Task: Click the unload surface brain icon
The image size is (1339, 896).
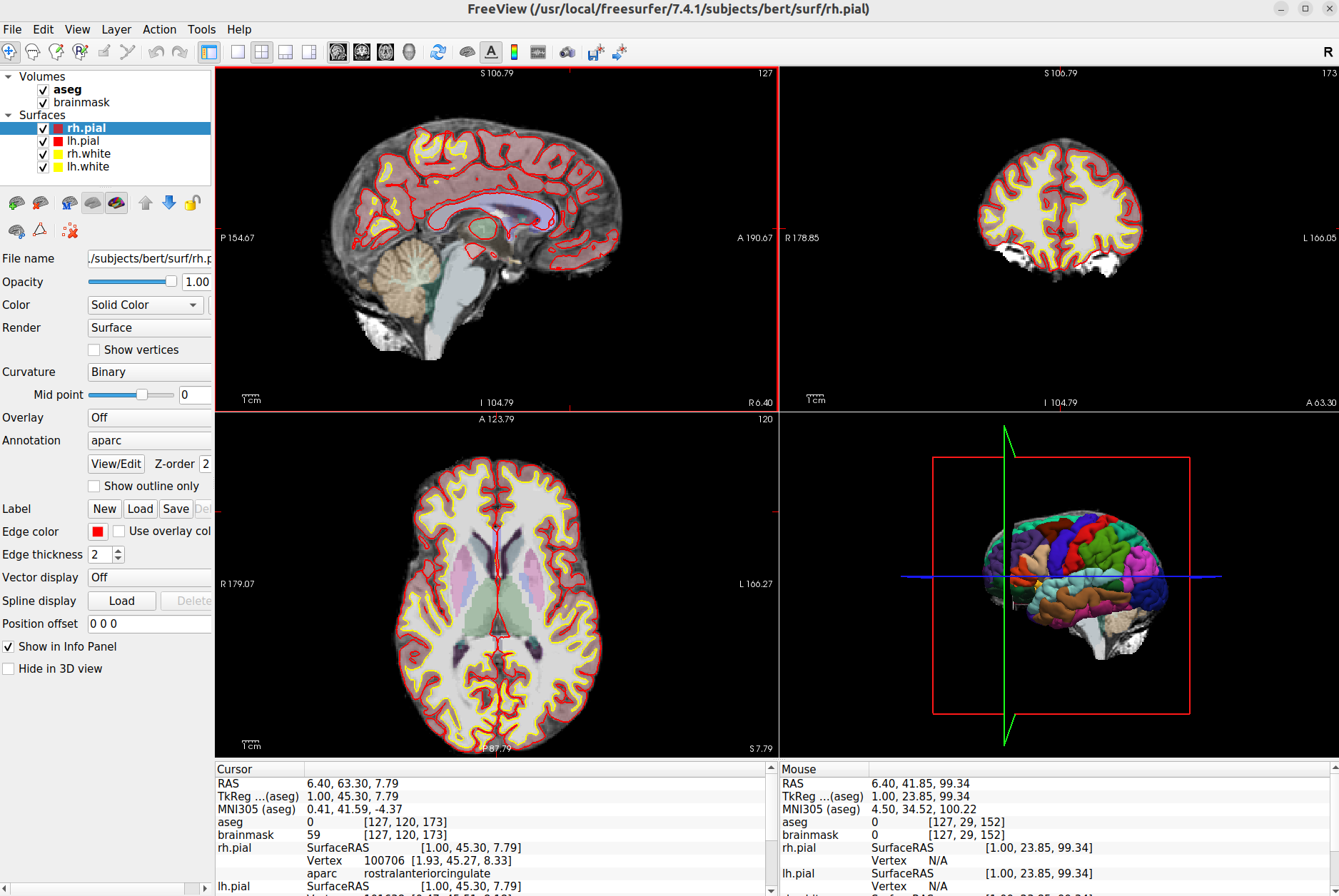Action: (41, 203)
